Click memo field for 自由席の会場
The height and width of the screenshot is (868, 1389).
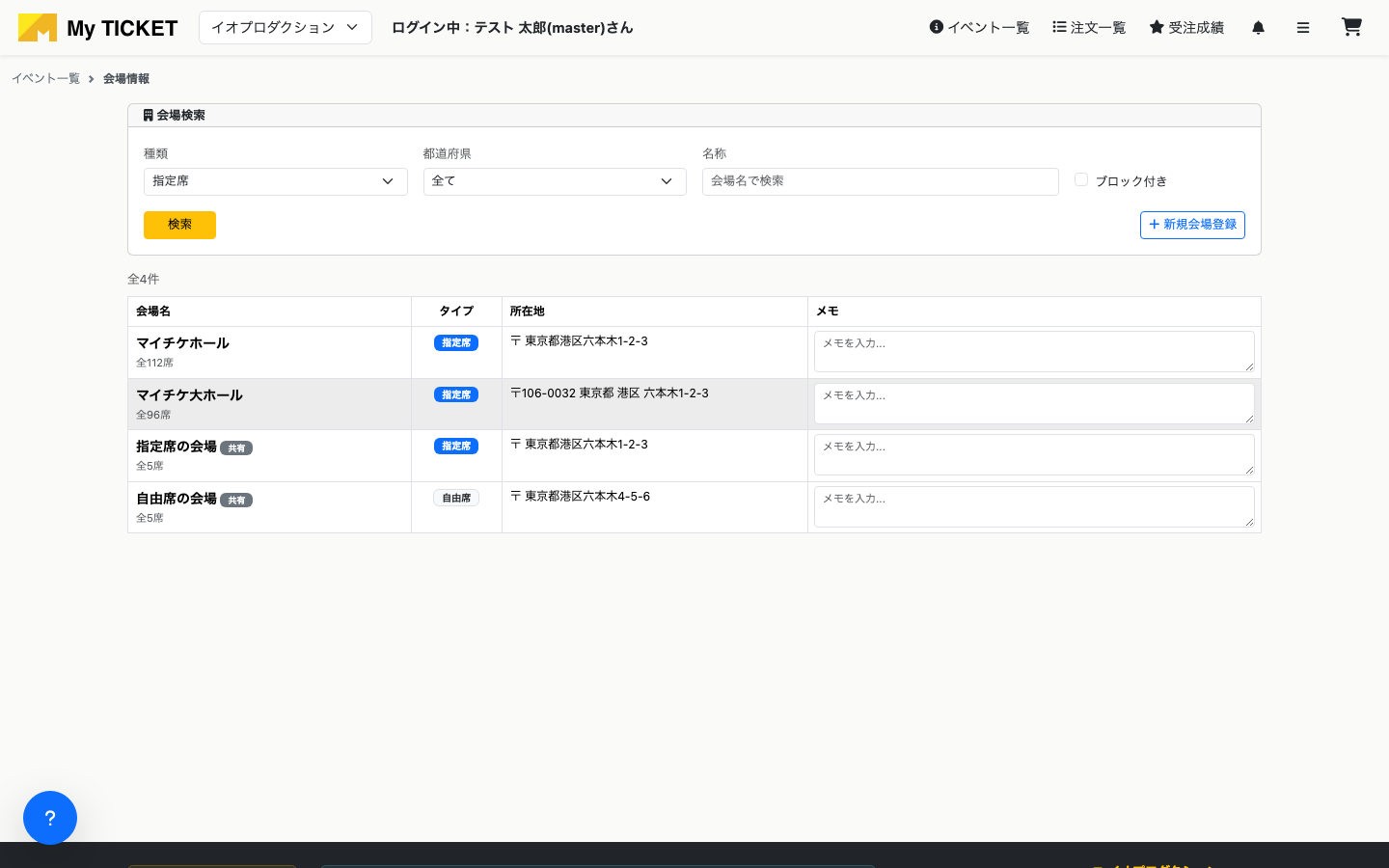coord(1034,507)
